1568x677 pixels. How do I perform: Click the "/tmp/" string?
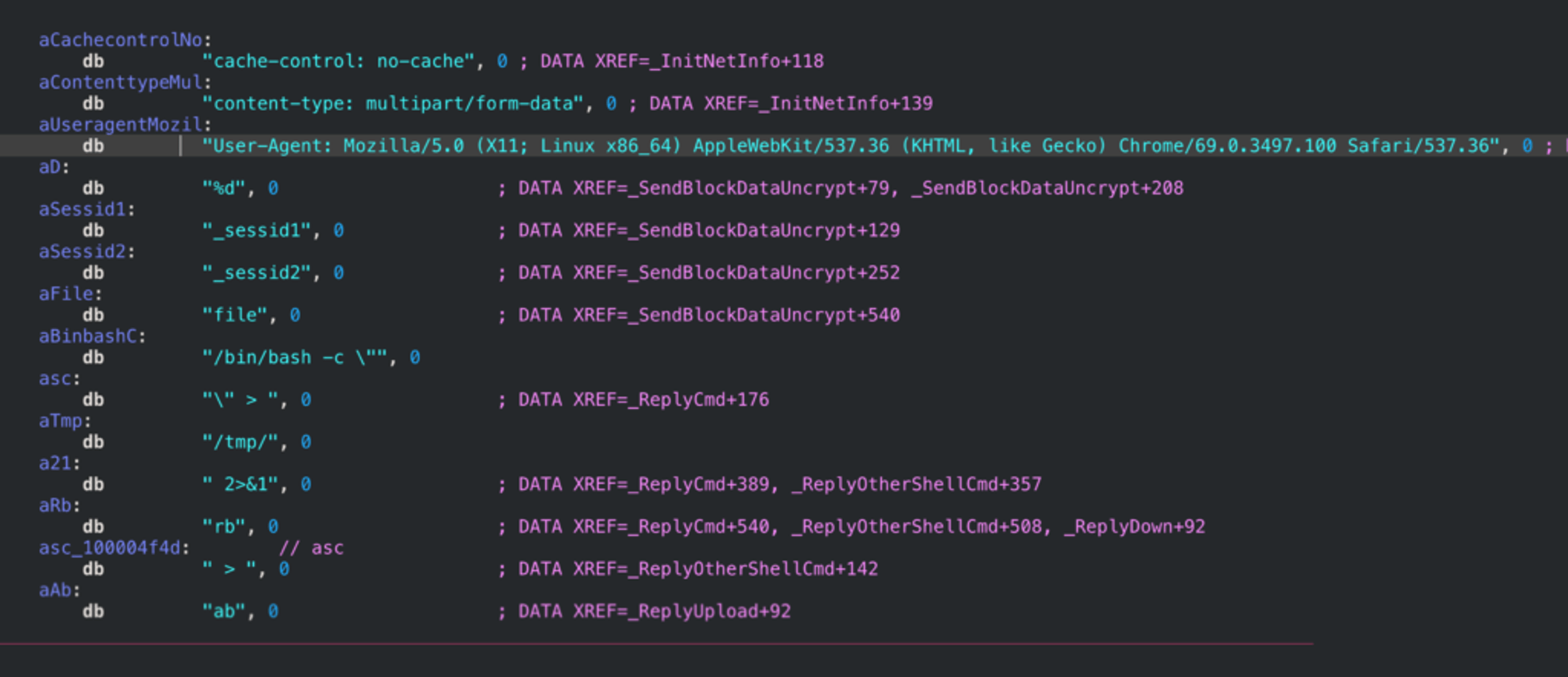240,442
